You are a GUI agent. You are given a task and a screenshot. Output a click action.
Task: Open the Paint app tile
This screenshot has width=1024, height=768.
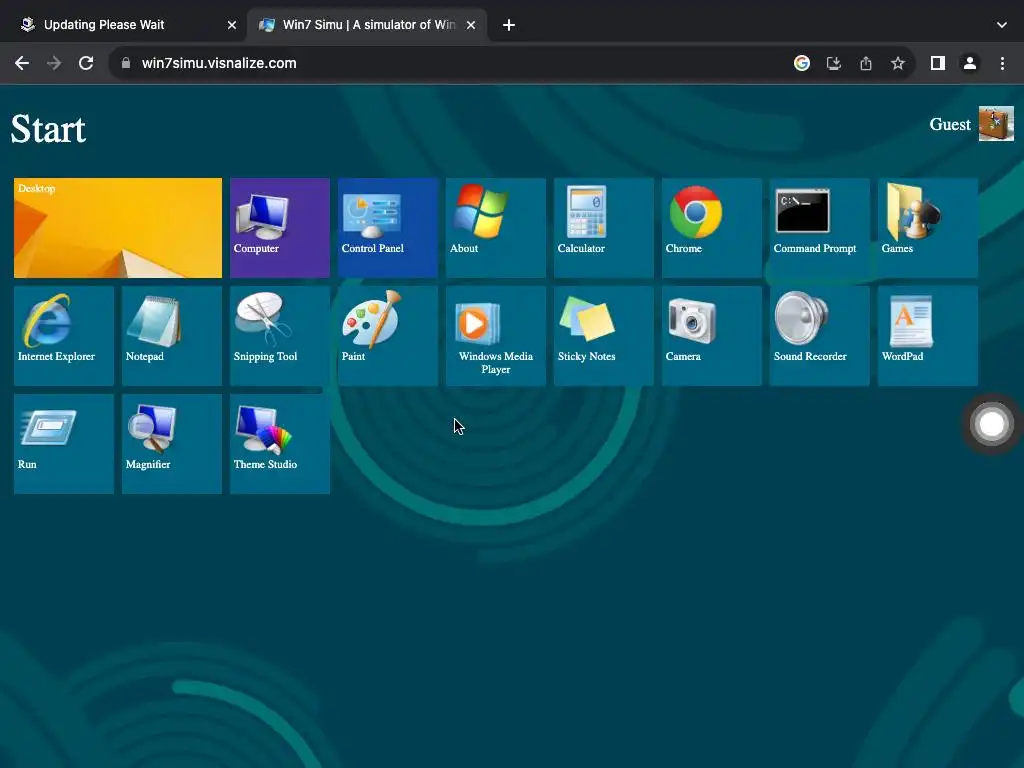pyautogui.click(x=387, y=336)
